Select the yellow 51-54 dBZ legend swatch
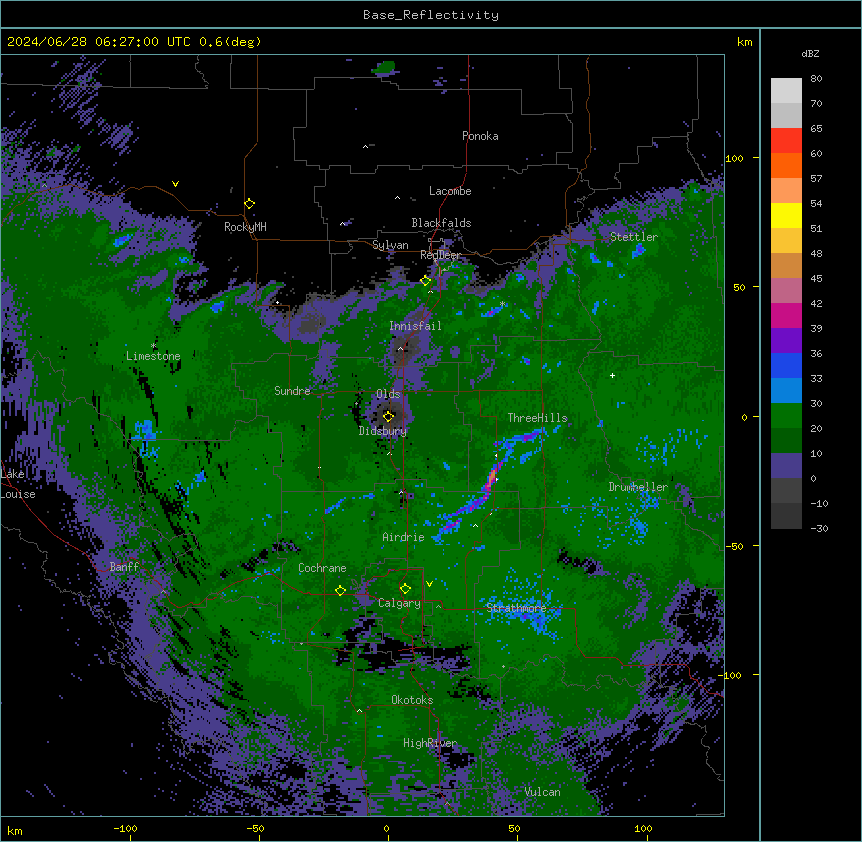 786,215
